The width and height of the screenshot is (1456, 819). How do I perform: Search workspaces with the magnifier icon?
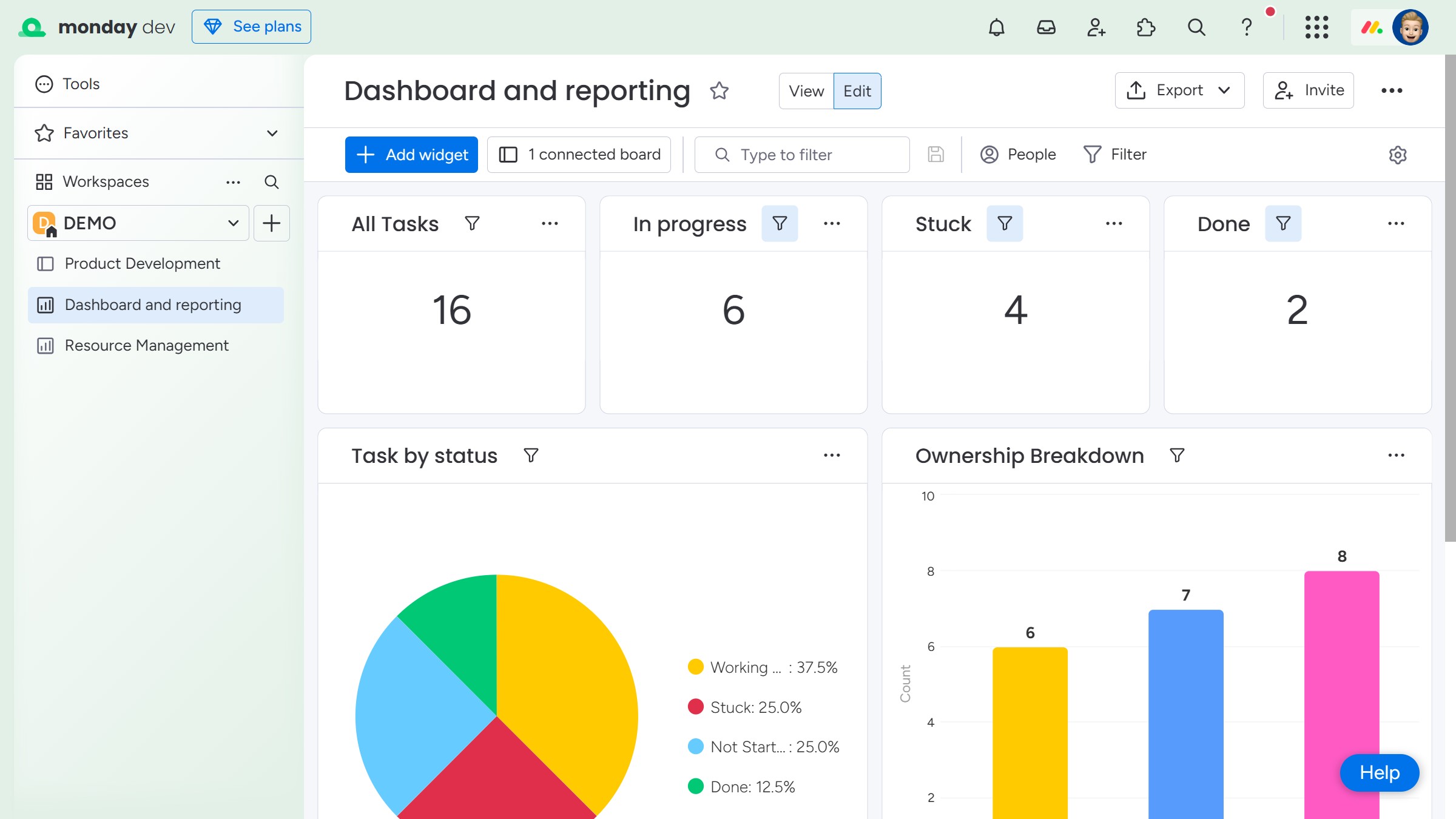click(x=271, y=182)
